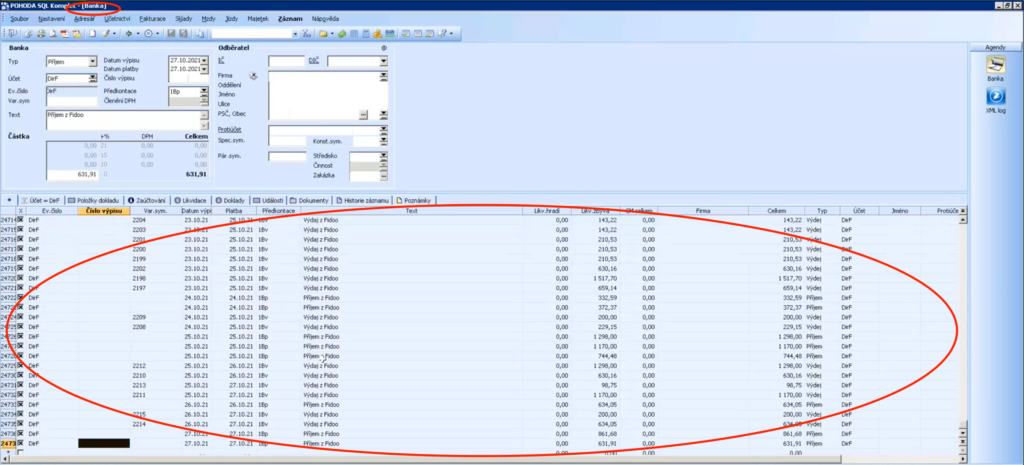Image resolution: width=1024 pixels, height=465 pixels.
Task: Open the Datum platby date dropdown
Action: [x=204, y=69]
